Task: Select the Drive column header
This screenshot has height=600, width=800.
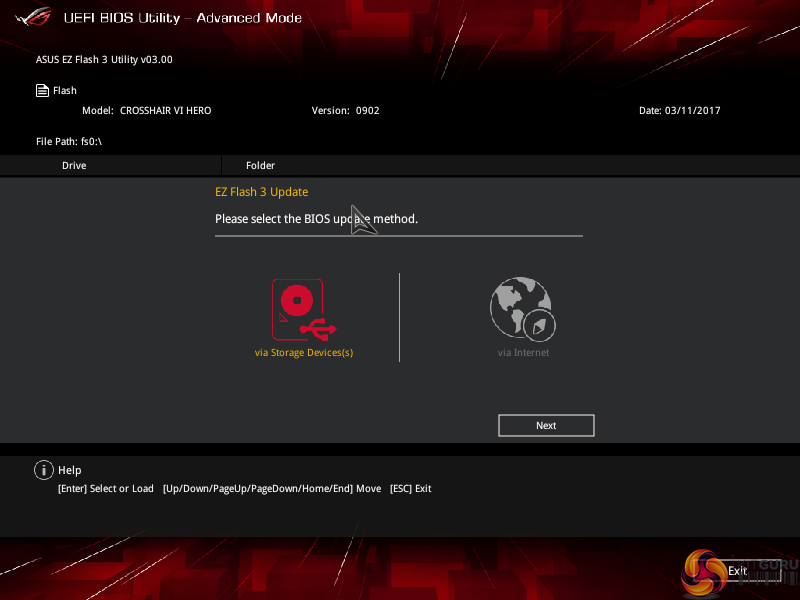Action: pyautogui.click(x=74, y=165)
